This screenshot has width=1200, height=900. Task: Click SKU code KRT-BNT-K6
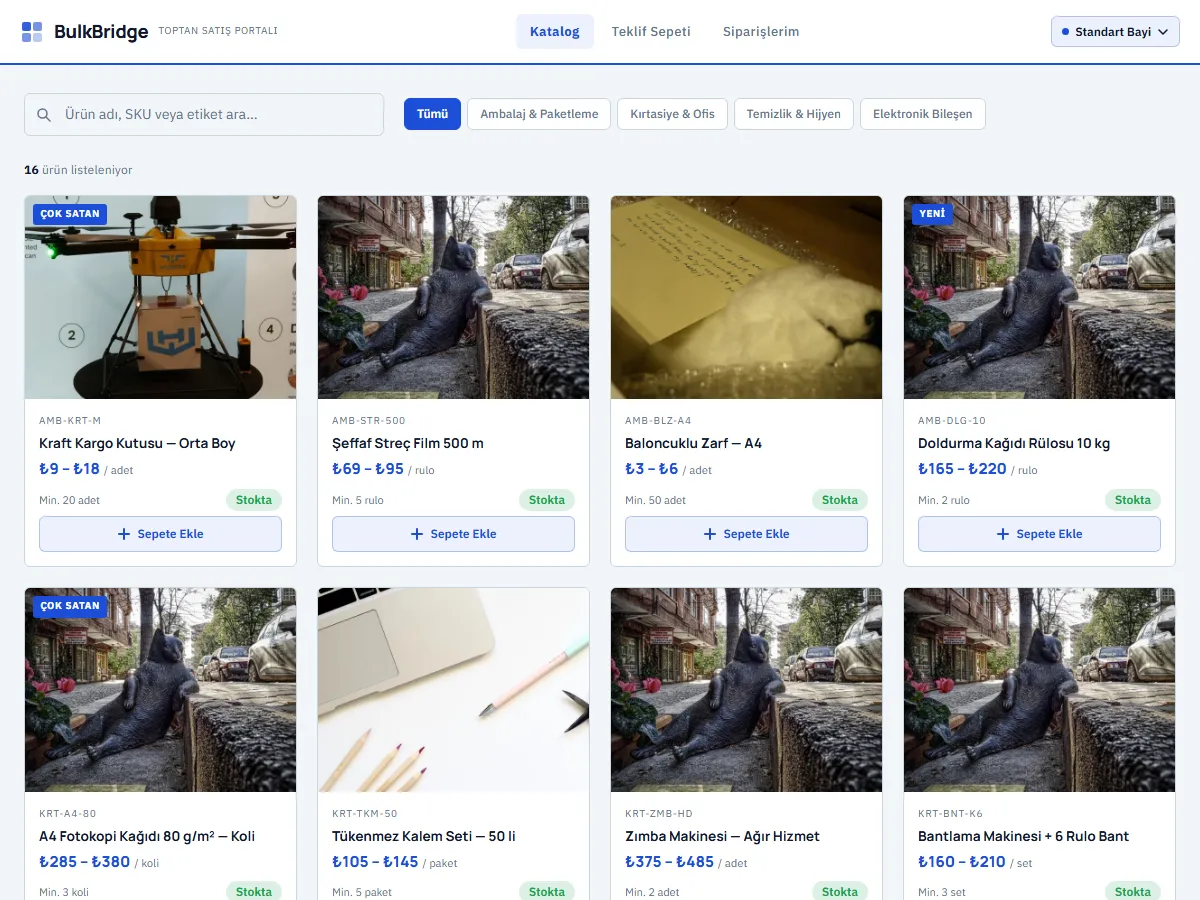(950, 814)
